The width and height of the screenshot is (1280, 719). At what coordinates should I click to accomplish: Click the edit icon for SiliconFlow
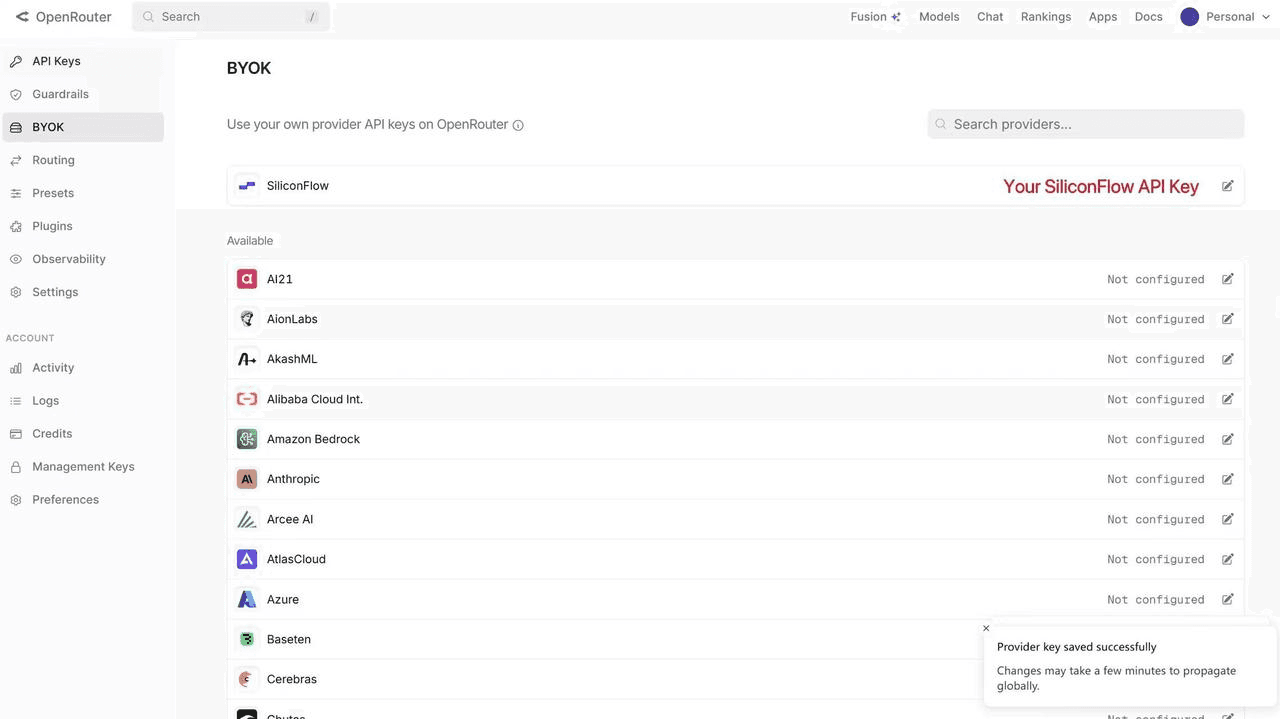[1228, 186]
